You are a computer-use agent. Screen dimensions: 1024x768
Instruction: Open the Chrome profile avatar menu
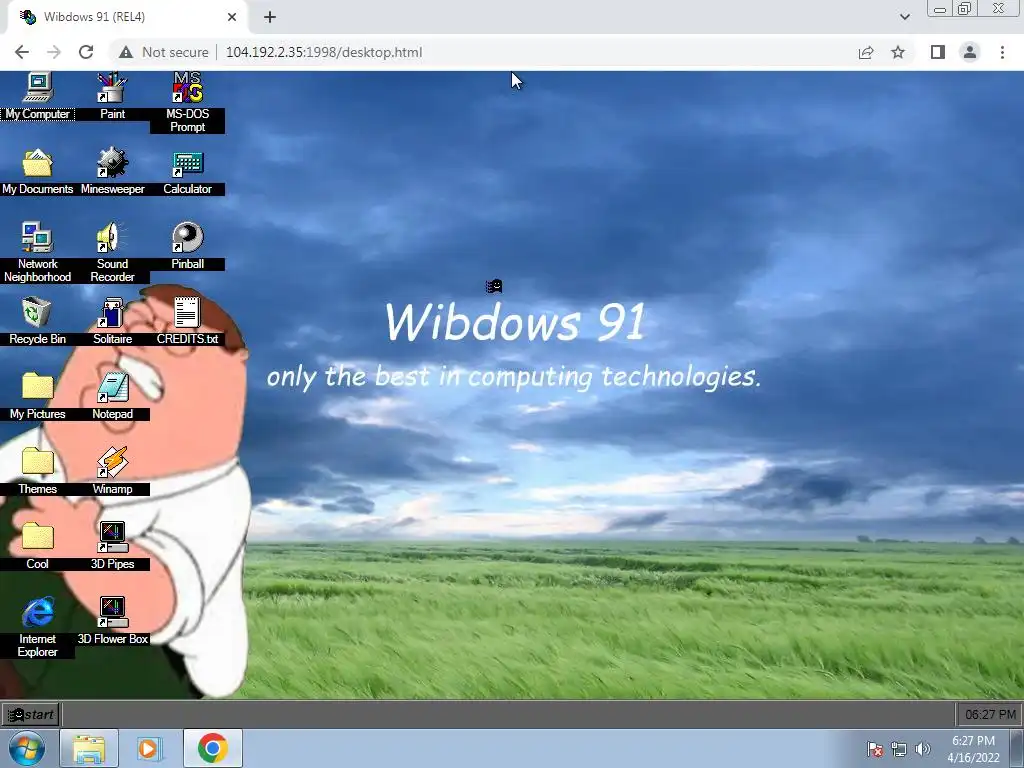point(970,52)
